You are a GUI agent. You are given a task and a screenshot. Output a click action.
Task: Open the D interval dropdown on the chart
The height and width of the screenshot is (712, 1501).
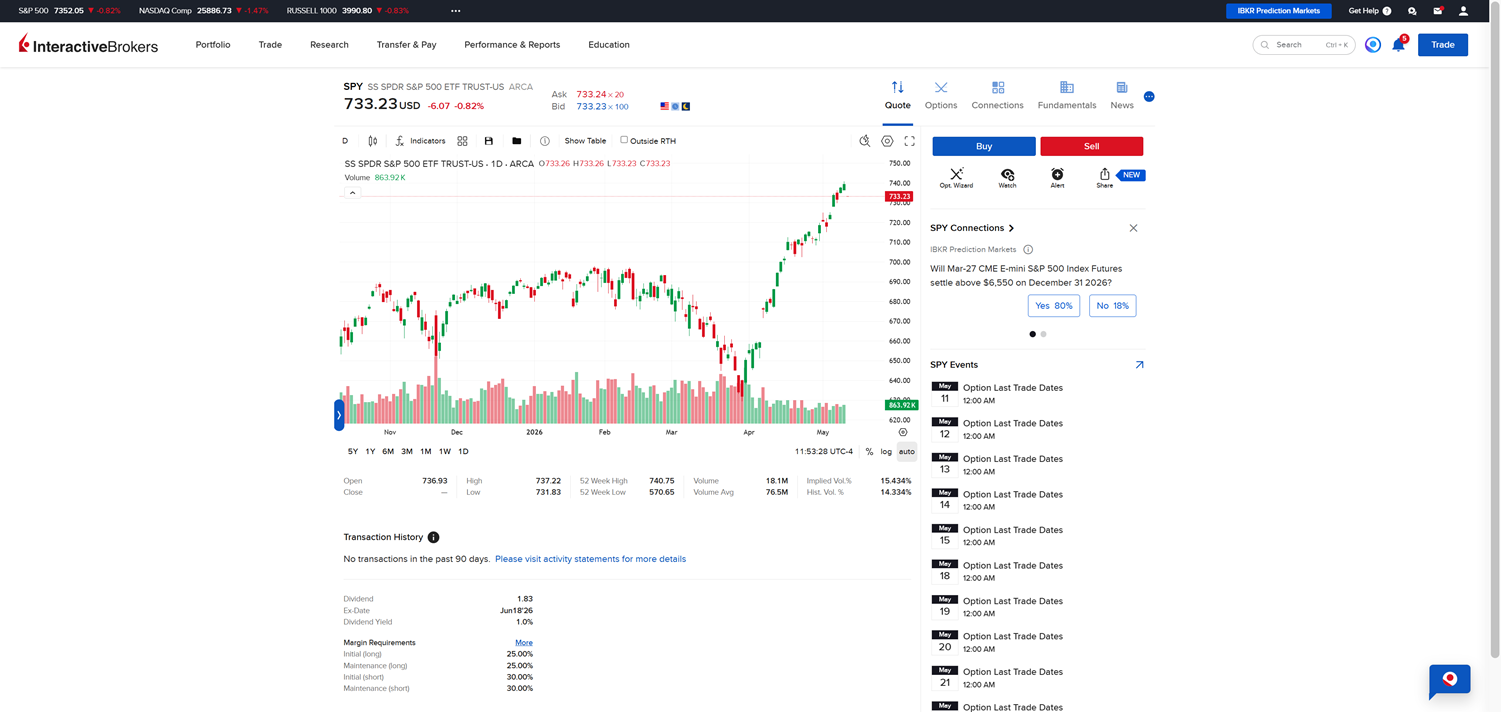tap(346, 141)
